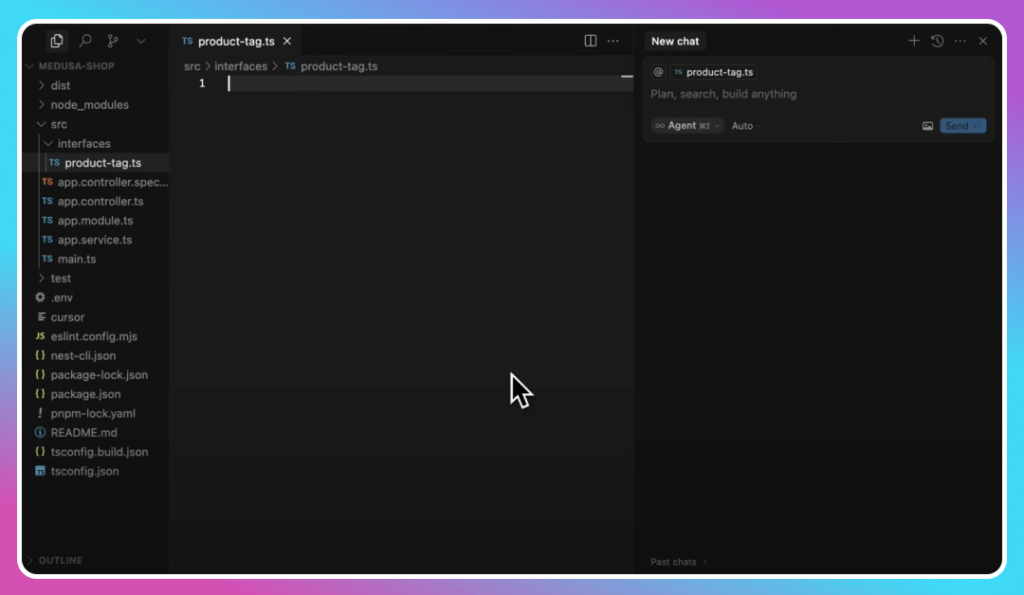
Task: Open the Auto model dropdown
Action: pyautogui.click(x=742, y=126)
